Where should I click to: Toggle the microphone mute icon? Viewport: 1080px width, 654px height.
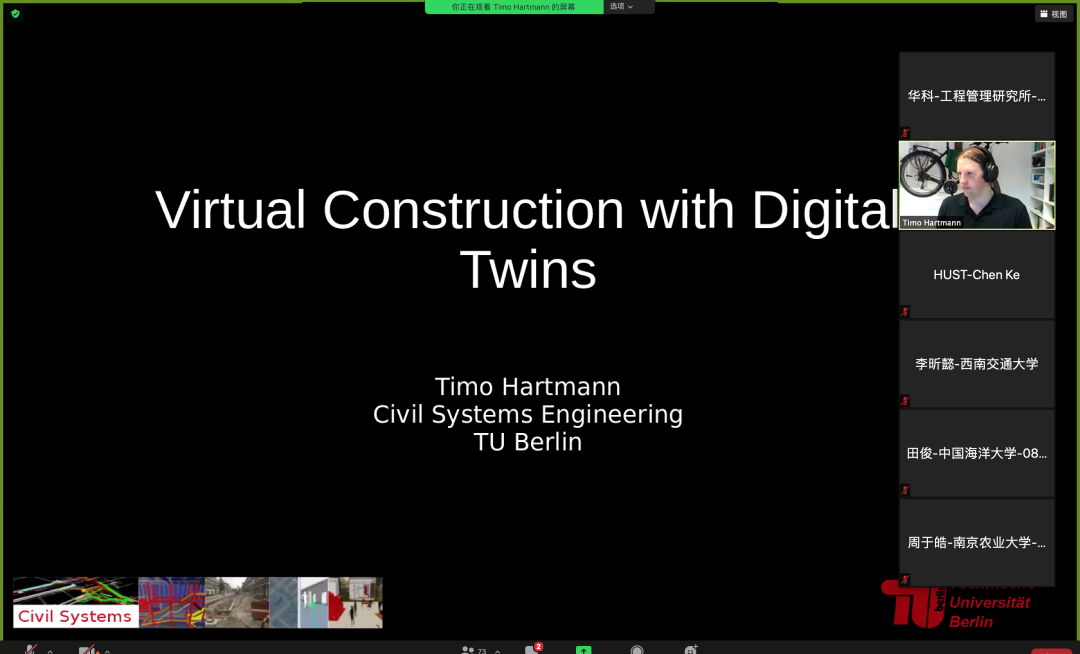pos(30,650)
